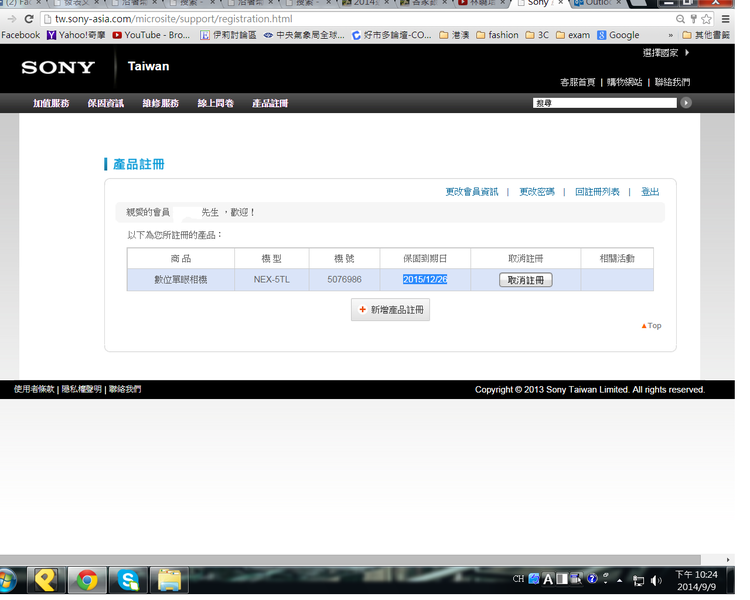Show hidden tray icons with the up arrow
The width and height of the screenshot is (750, 600).
coord(619,580)
